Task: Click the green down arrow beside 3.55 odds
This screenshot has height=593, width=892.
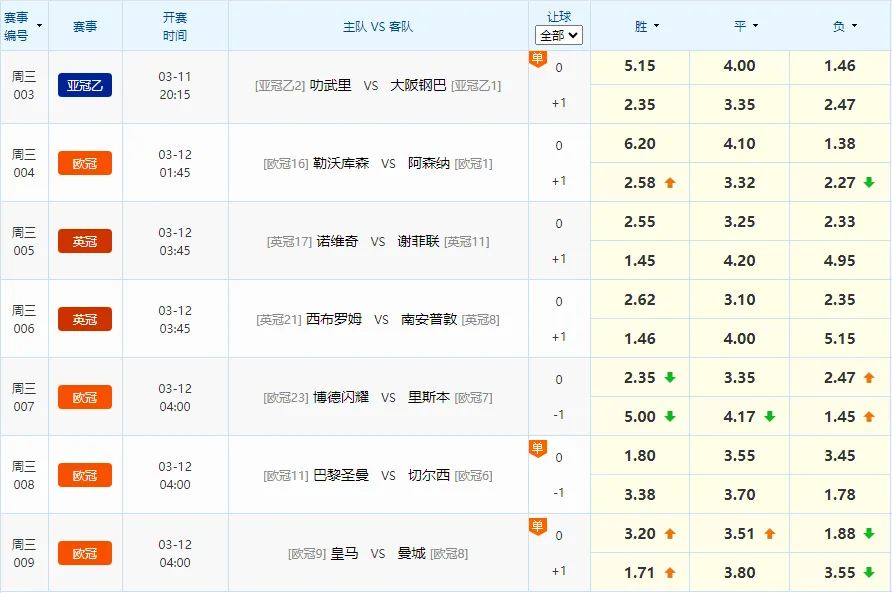Action: [x=869, y=573]
